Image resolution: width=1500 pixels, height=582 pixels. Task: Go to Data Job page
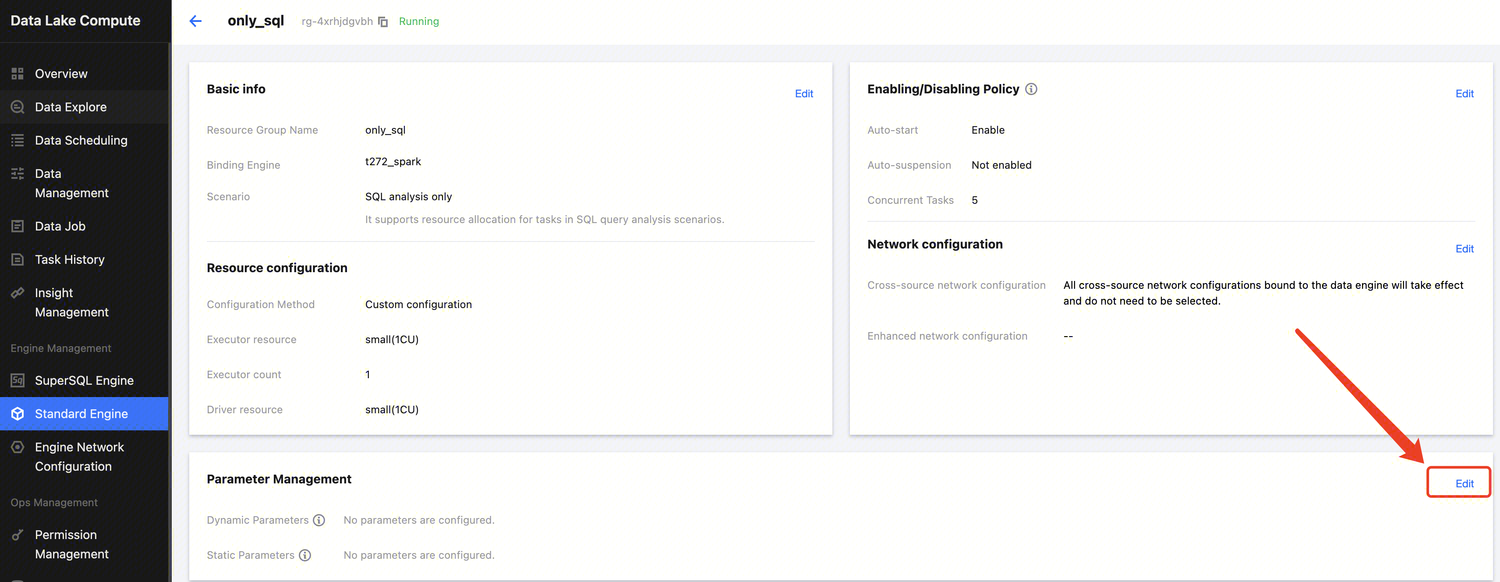60,226
